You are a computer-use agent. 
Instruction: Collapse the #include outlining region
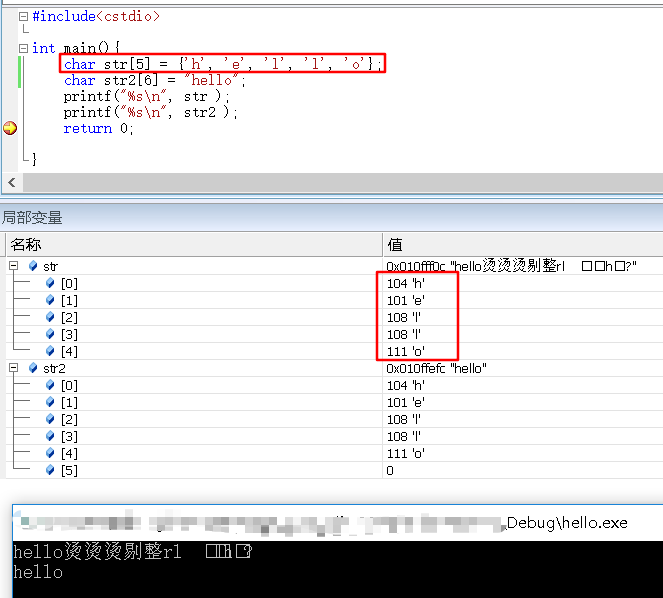(x=24, y=16)
